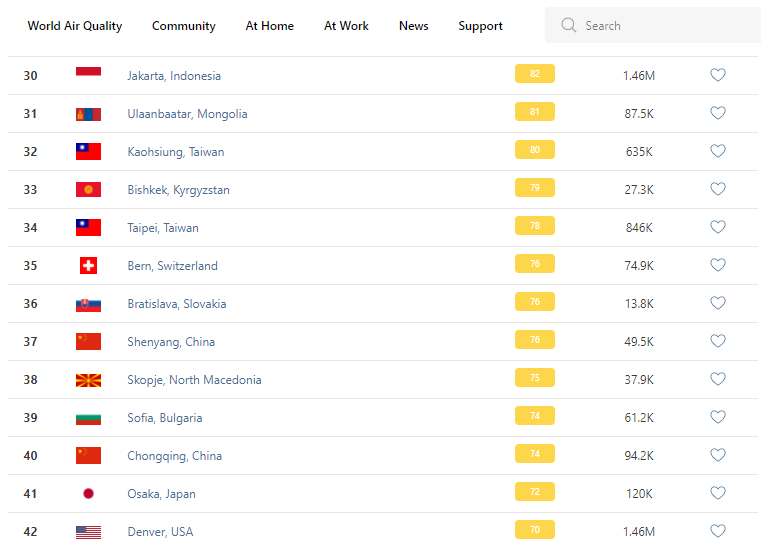Open the World Air Quality menu
This screenshot has width=761, height=547.
(75, 26)
